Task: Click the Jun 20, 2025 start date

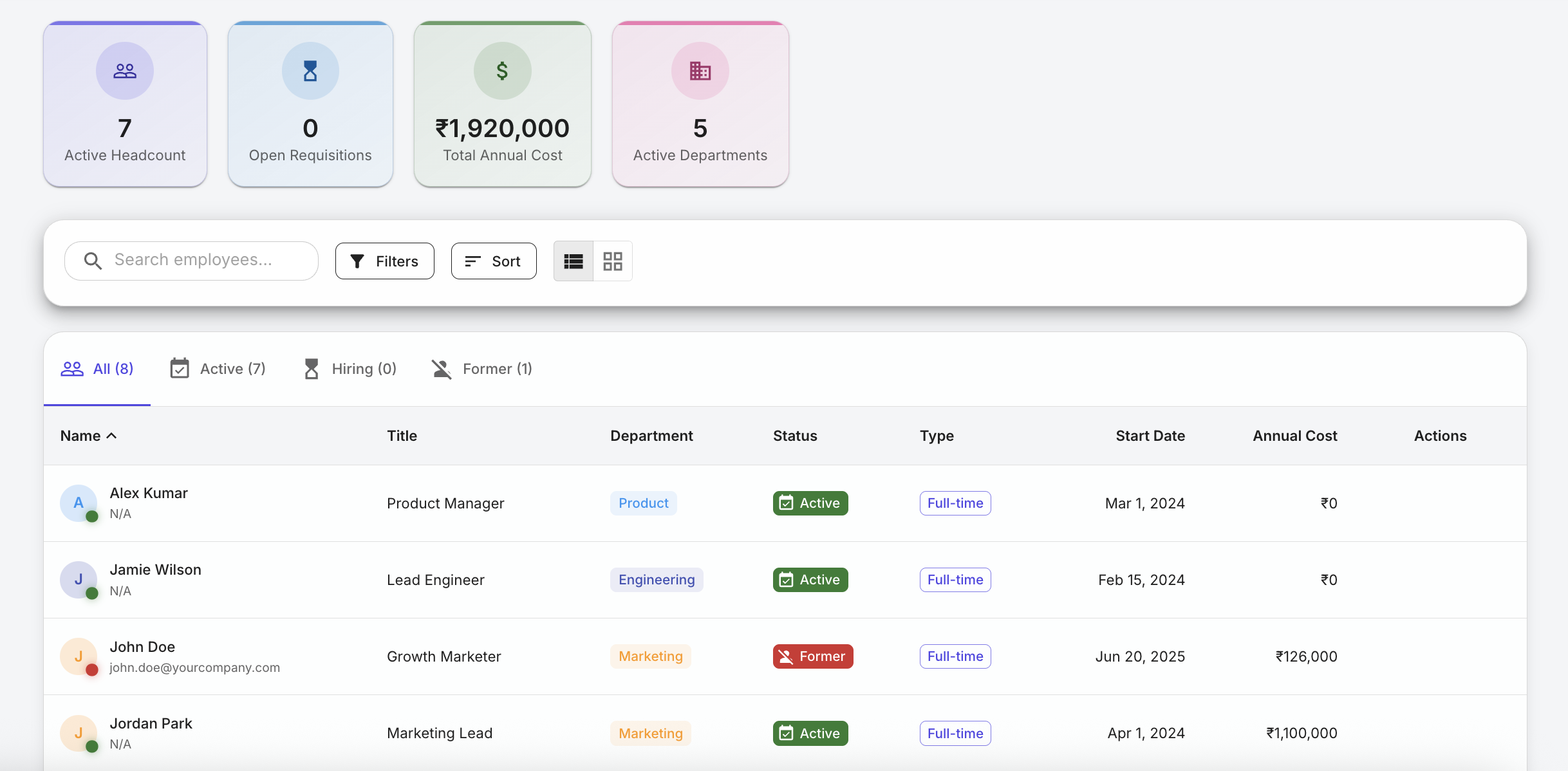Action: [x=1140, y=656]
